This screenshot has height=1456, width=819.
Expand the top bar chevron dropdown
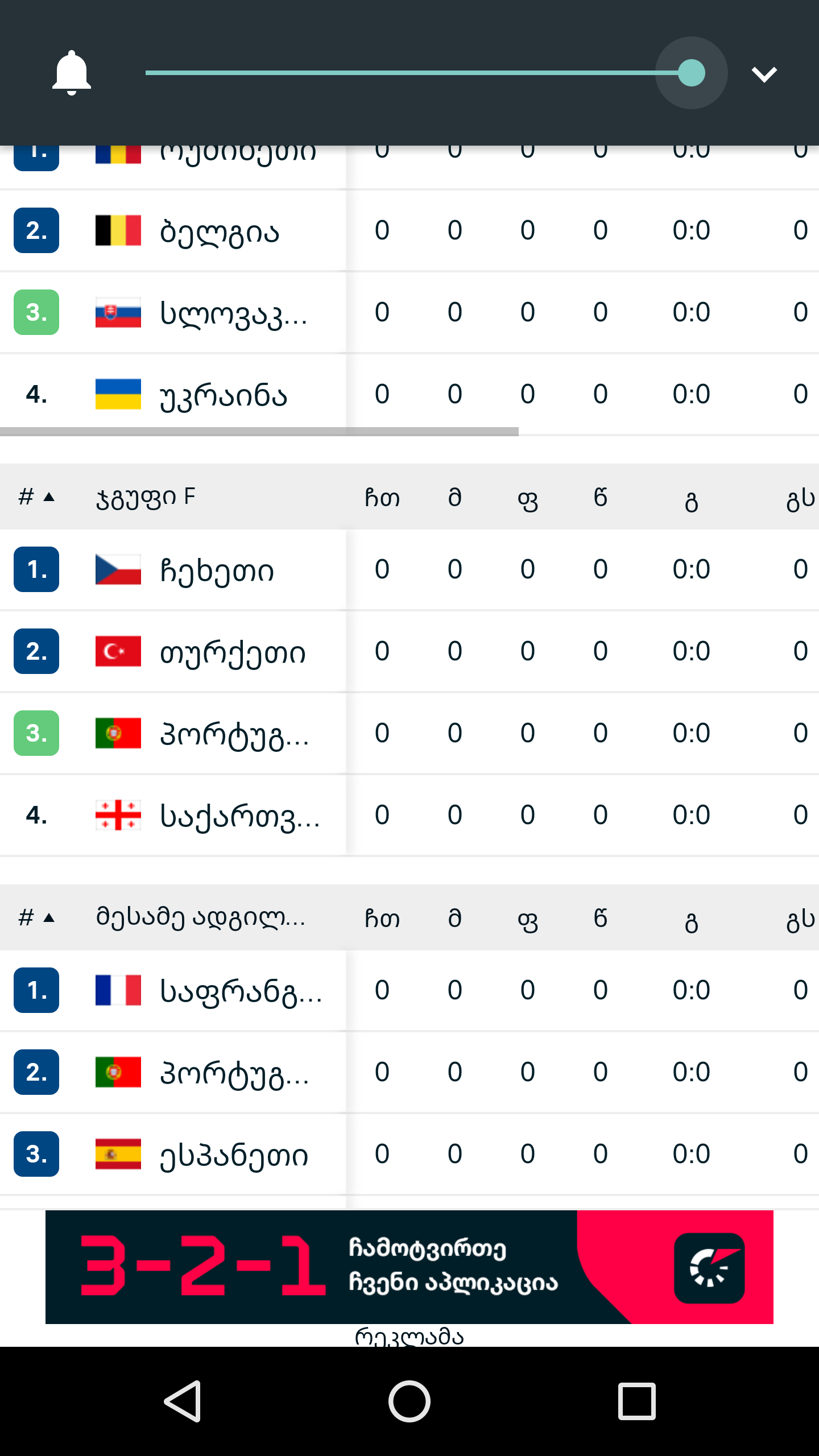click(764, 74)
